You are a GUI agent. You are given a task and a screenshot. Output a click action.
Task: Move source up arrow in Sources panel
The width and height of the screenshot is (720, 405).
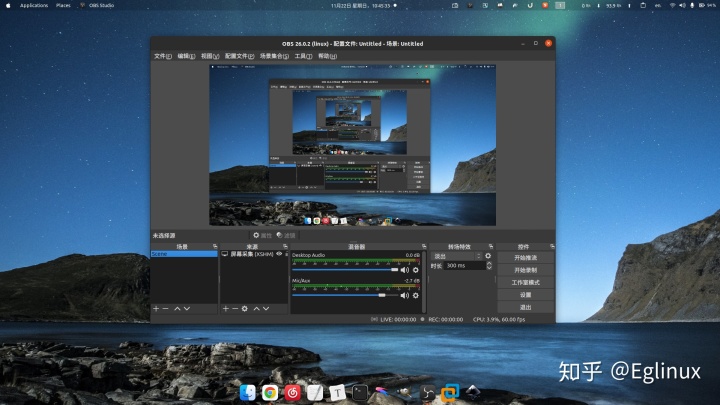256,309
